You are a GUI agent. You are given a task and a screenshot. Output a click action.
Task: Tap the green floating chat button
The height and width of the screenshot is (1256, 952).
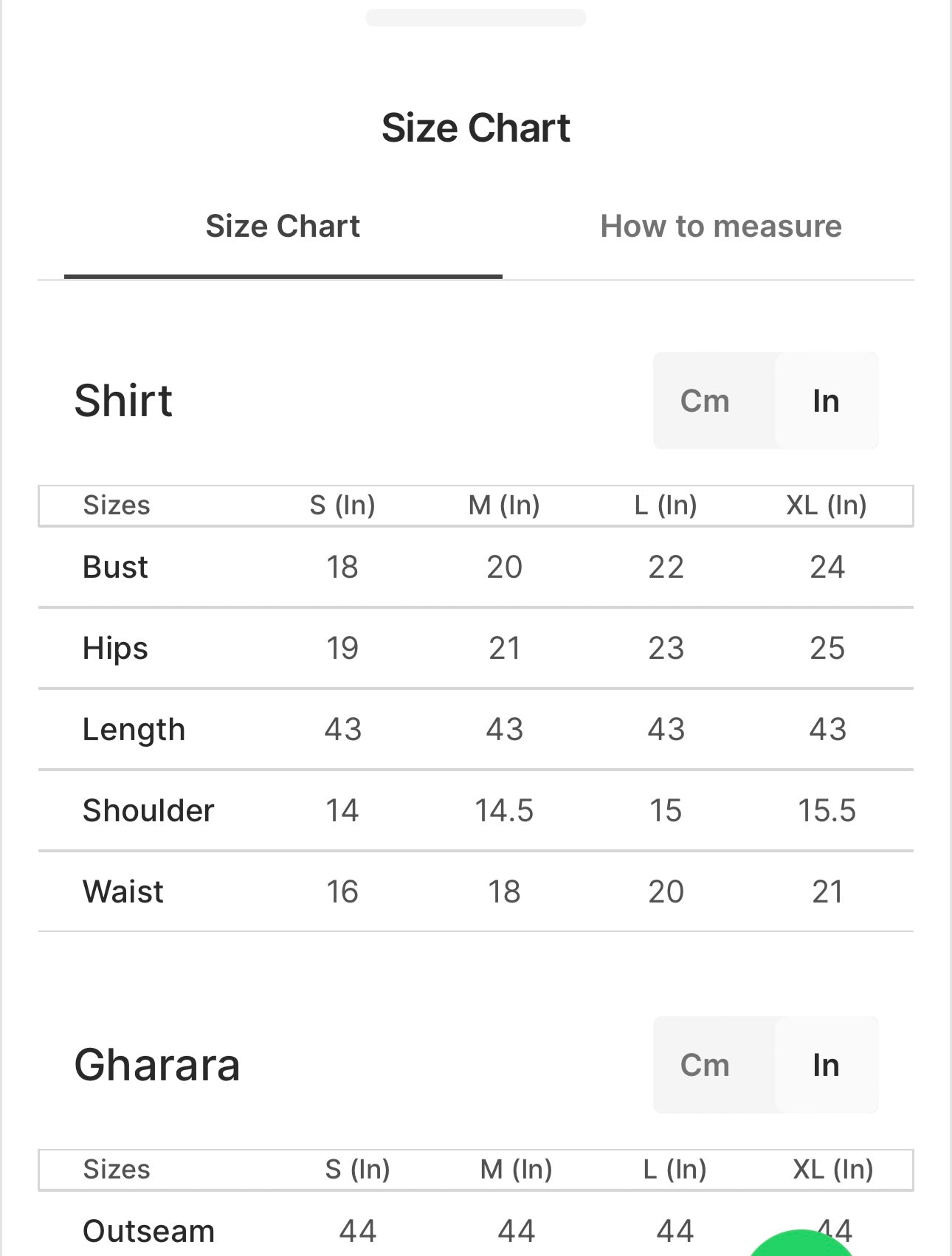[801, 1246]
